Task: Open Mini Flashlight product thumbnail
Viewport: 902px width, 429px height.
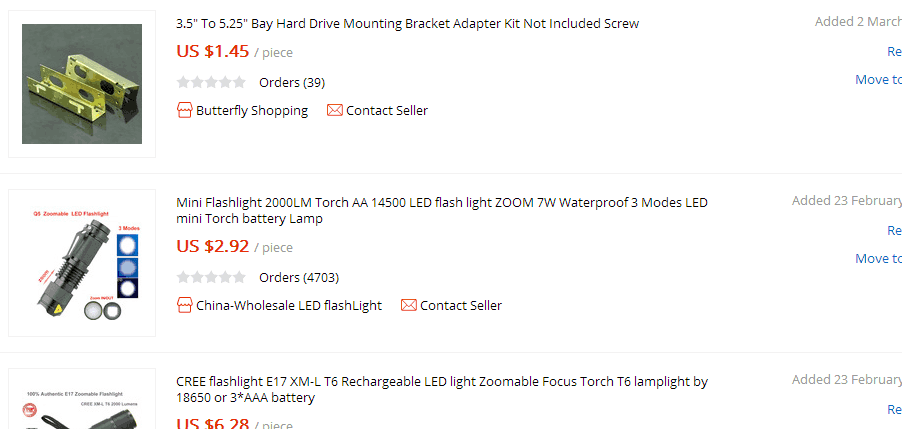Action: [82, 263]
